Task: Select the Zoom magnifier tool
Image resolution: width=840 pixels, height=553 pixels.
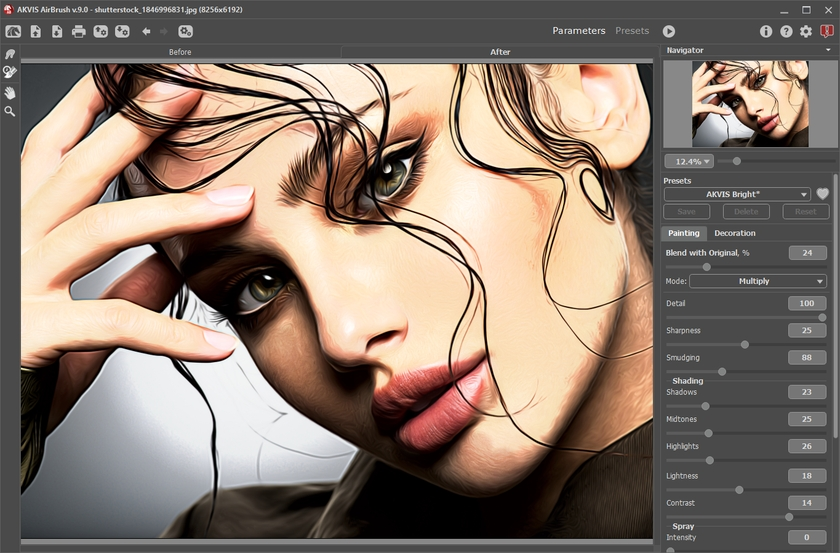Action: [10, 111]
